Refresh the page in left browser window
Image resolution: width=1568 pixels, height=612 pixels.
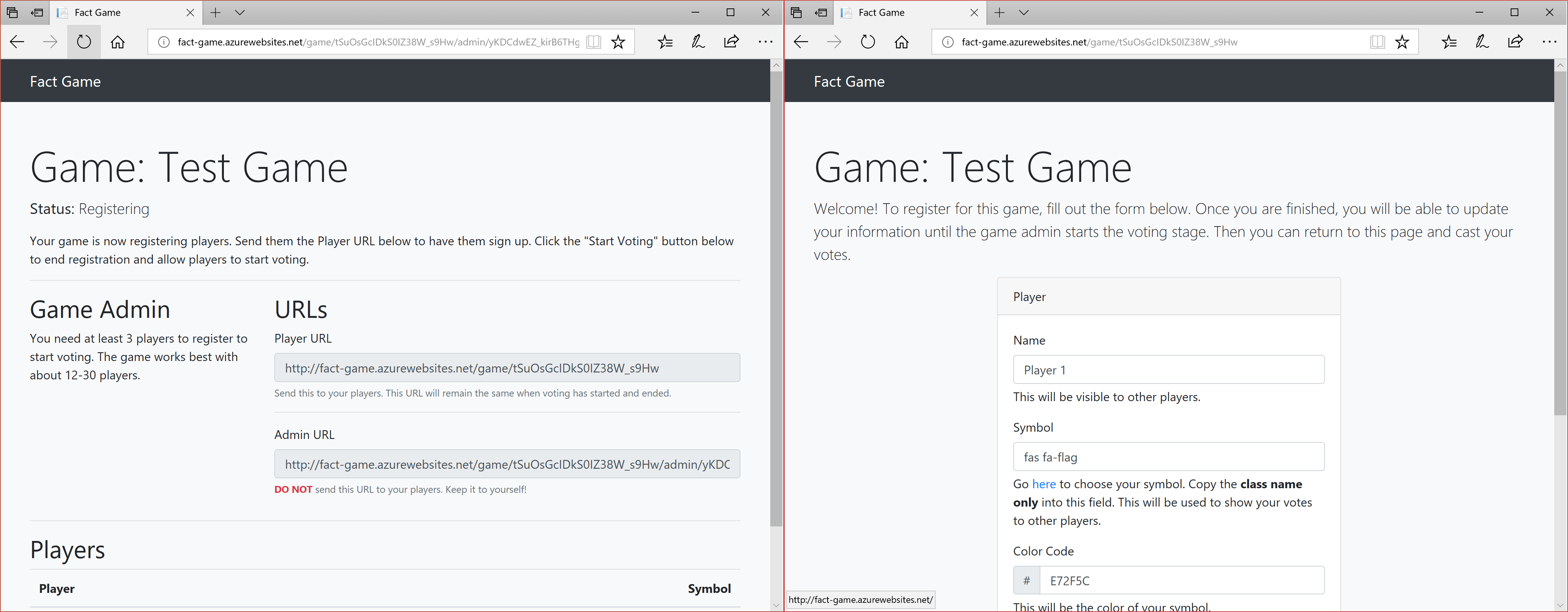84,42
